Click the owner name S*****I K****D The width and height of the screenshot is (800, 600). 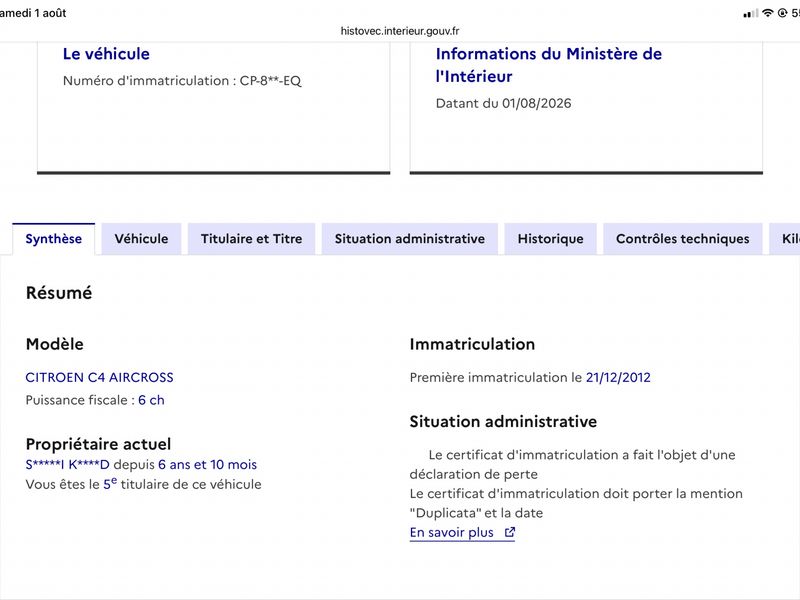(67, 465)
